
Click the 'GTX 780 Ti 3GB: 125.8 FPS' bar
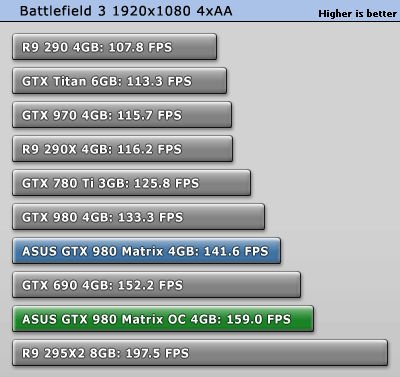tap(132, 183)
